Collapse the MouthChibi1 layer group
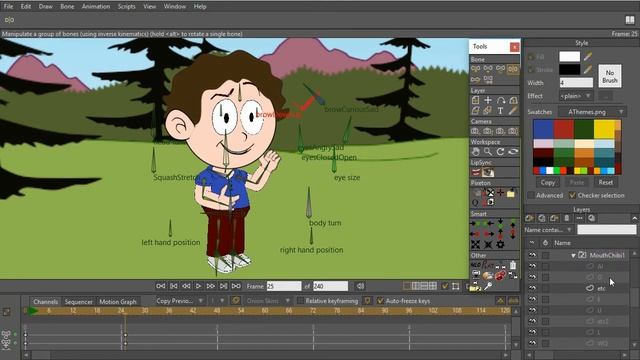This screenshot has height=360, width=640. coord(573,256)
